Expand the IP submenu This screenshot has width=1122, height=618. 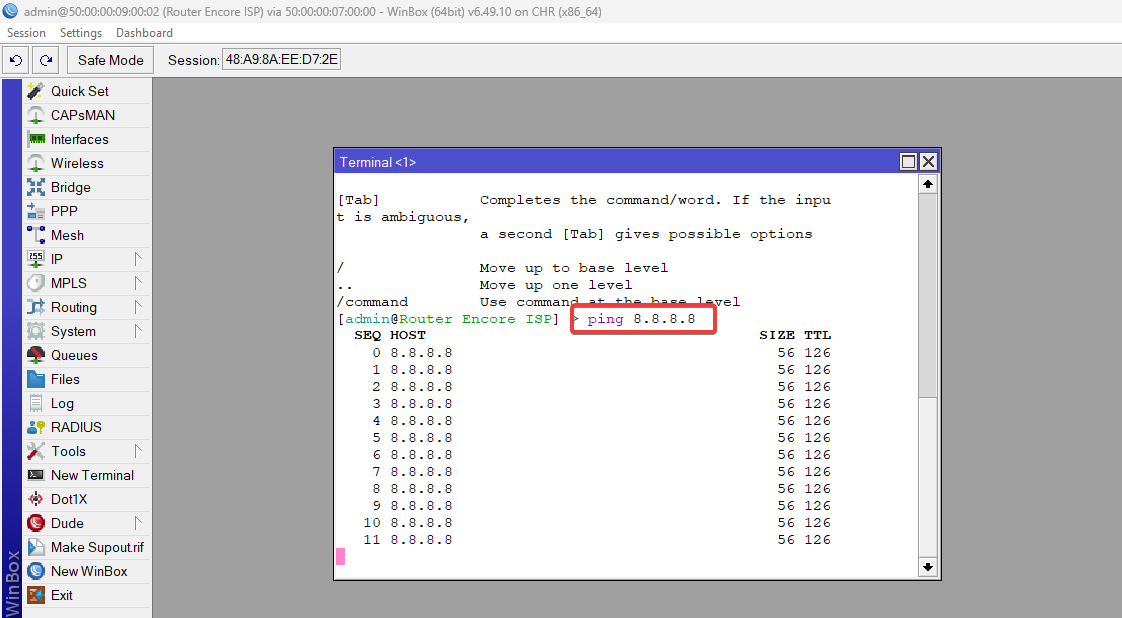point(55,259)
